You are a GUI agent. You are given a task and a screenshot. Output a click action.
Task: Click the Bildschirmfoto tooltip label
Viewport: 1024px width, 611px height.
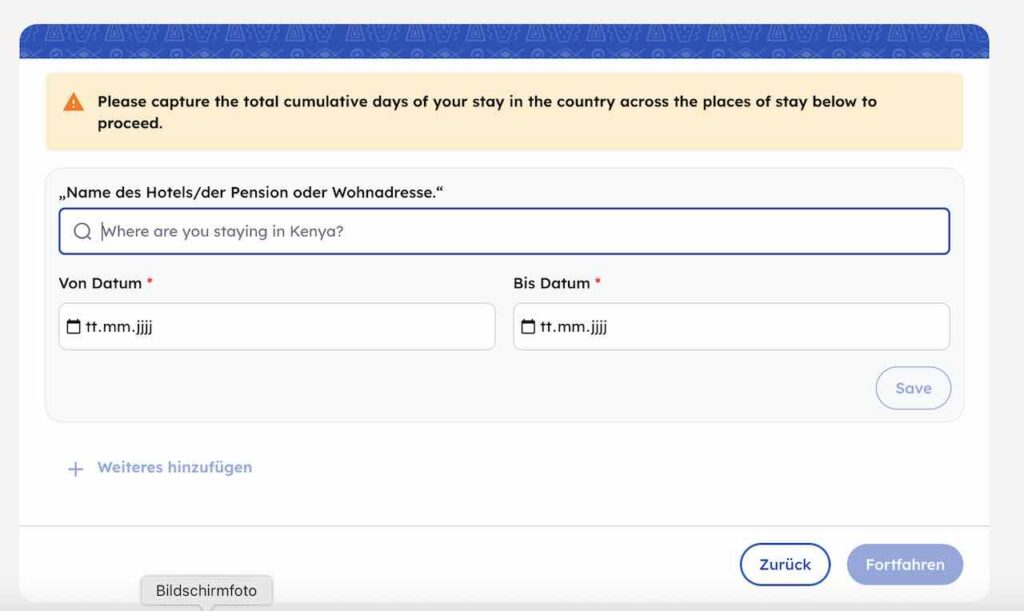(206, 590)
